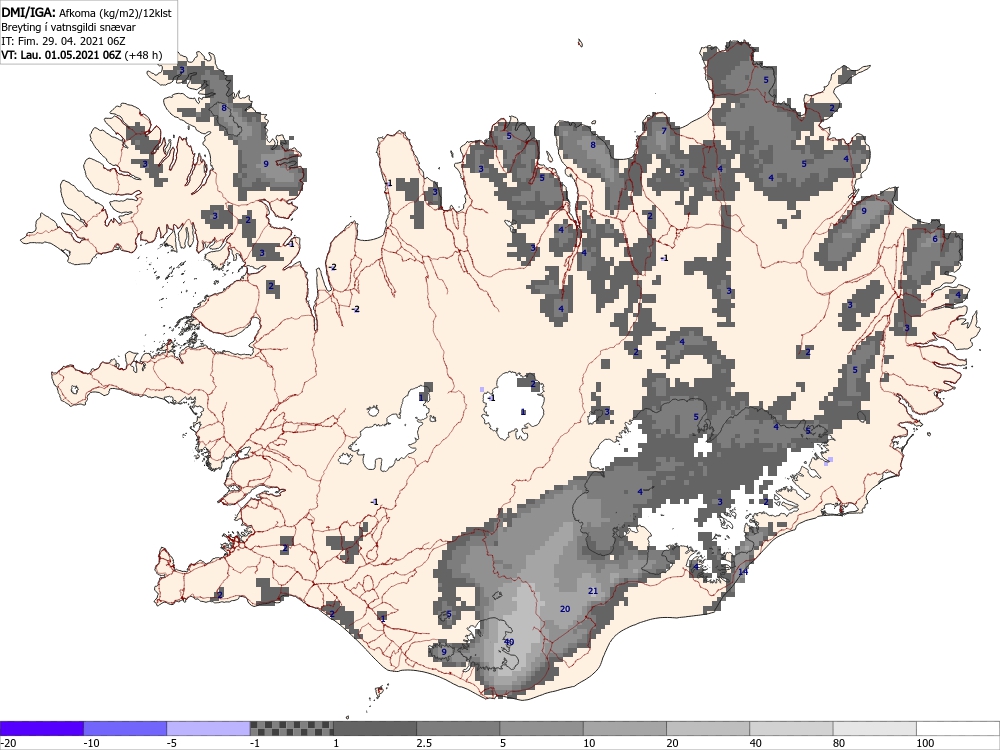Select the very pale 80 to 100 legend swatch

(874, 728)
